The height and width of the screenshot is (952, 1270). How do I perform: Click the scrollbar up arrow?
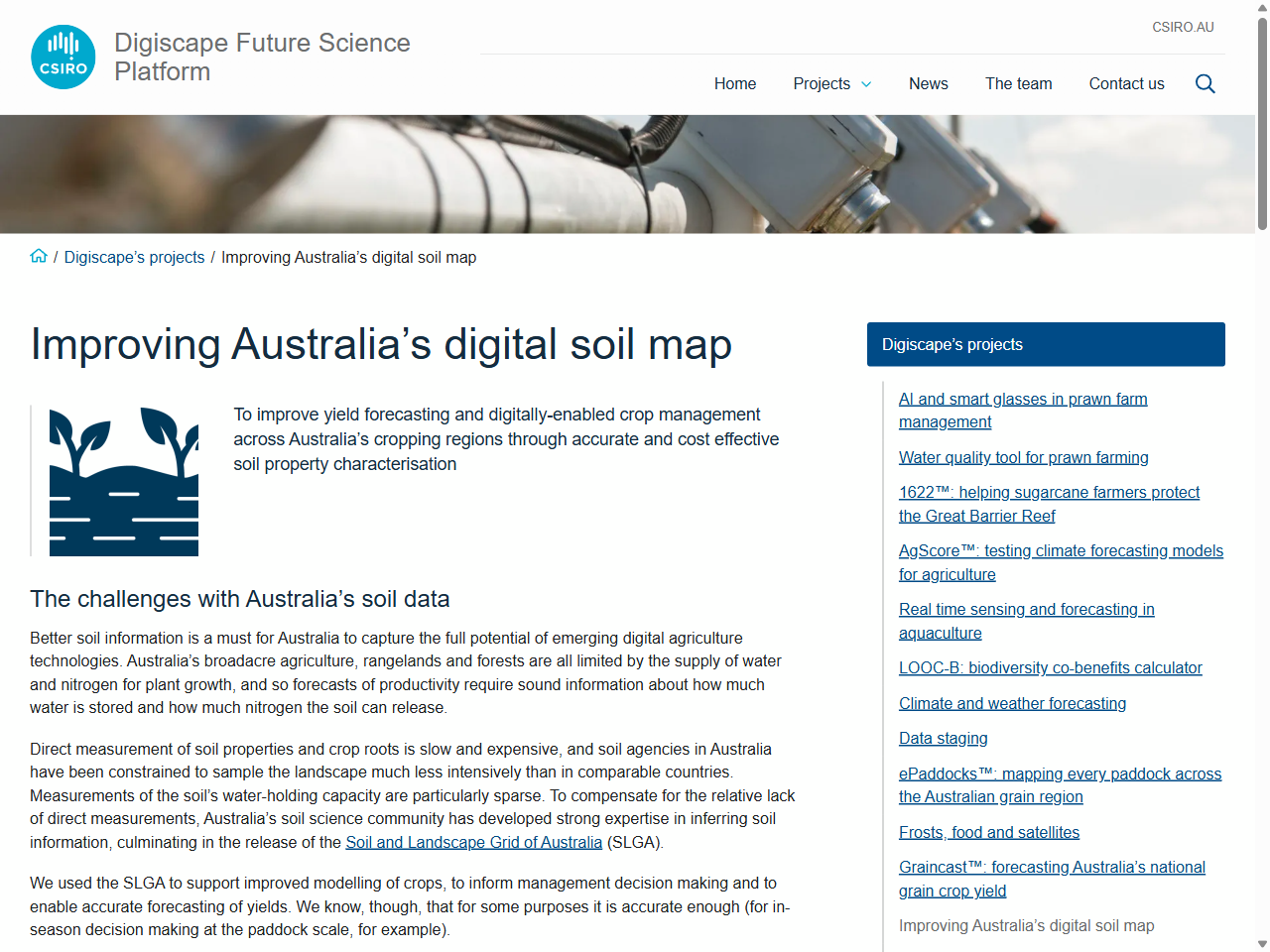[x=1262, y=8]
